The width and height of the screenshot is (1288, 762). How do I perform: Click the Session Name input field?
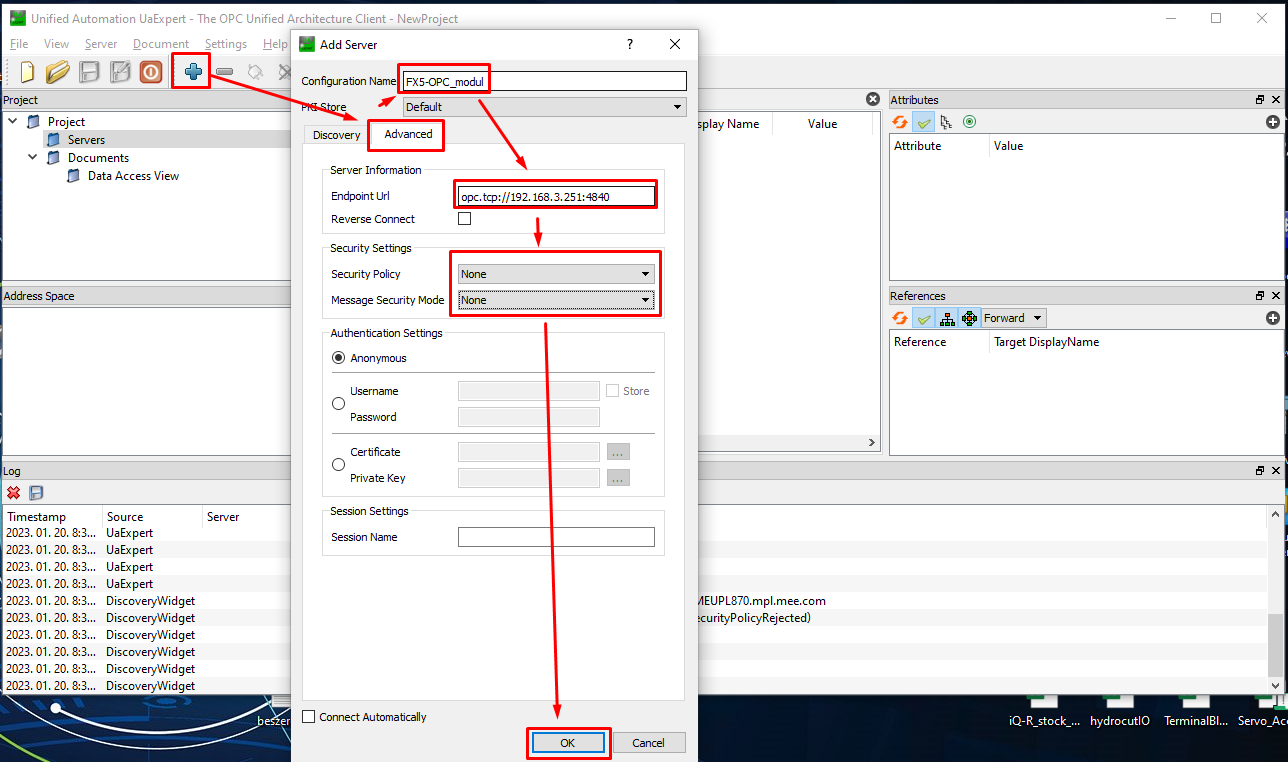tap(556, 537)
